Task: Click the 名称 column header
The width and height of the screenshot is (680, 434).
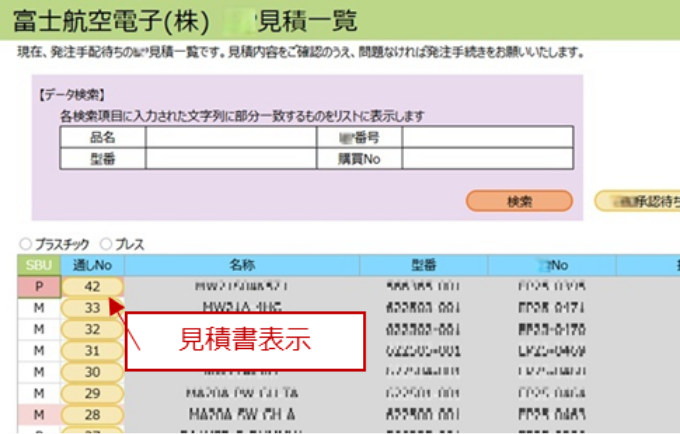Action: point(242,265)
